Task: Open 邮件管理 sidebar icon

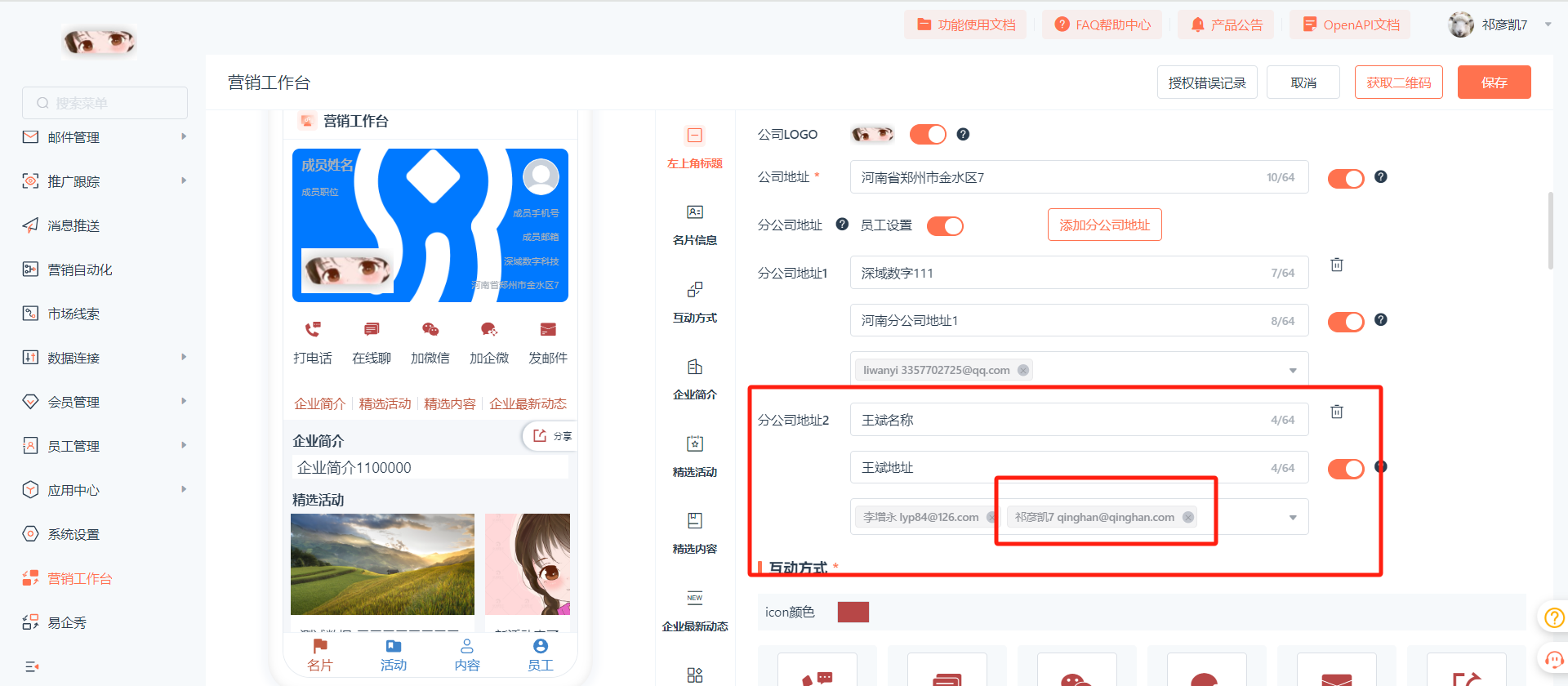Action: click(30, 137)
